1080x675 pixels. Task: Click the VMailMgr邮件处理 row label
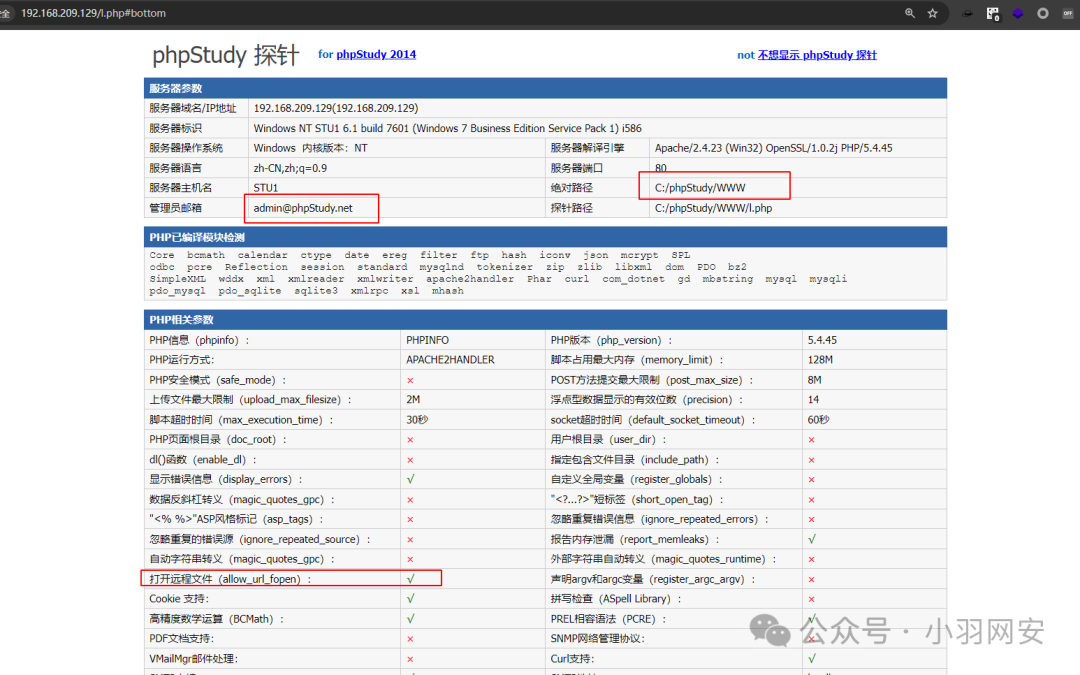[193, 659]
